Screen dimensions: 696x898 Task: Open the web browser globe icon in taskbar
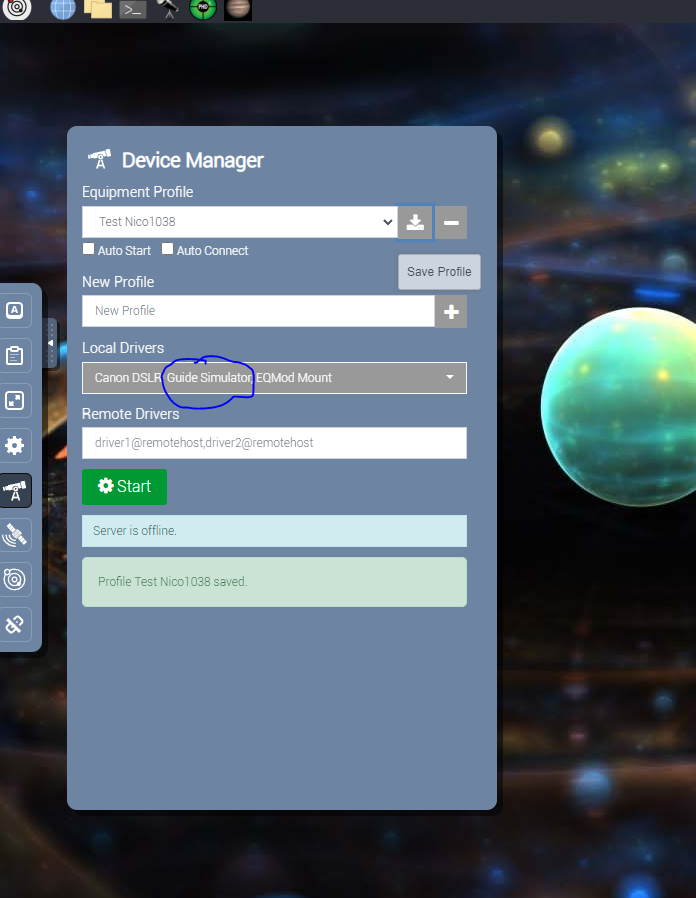(62, 9)
